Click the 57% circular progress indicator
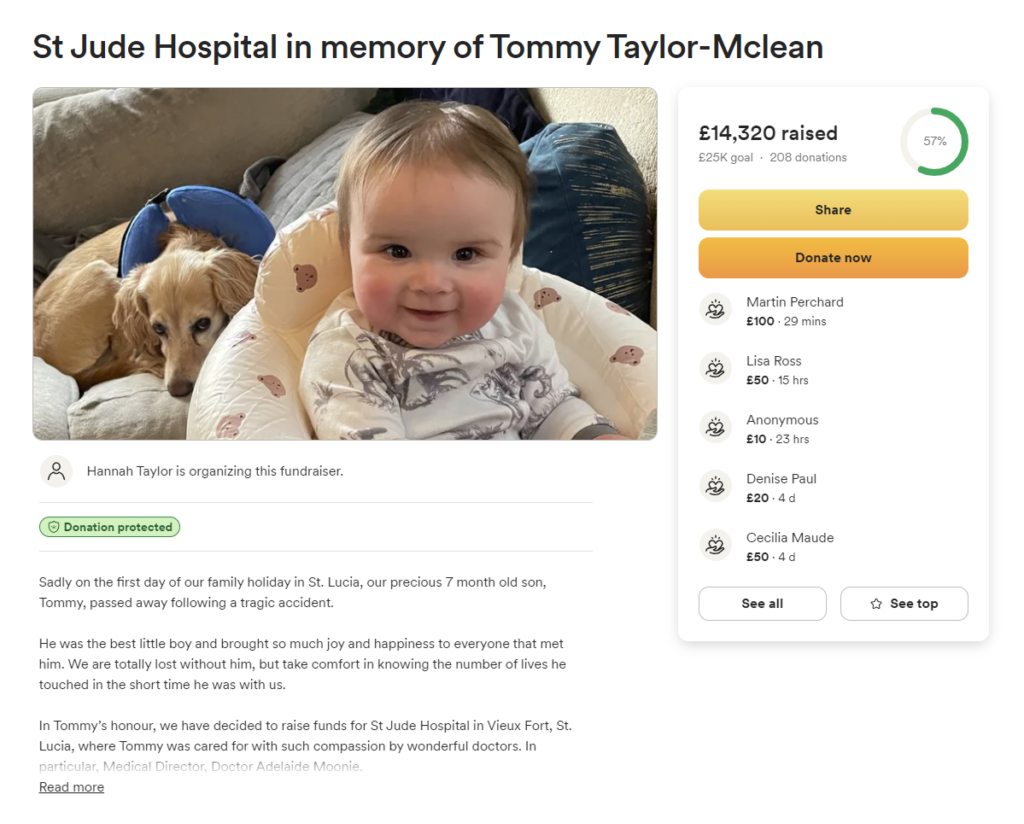The image size is (1024, 824). pyautogui.click(x=934, y=141)
